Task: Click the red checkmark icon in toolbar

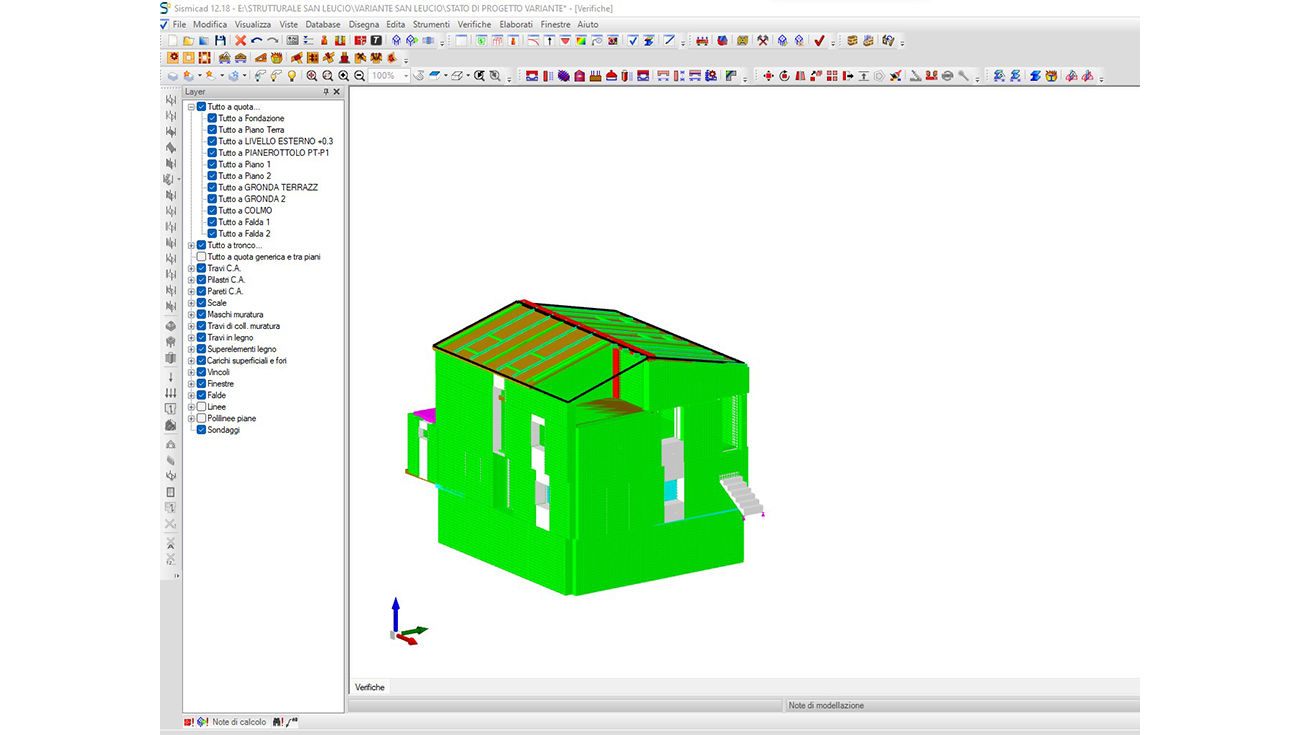Action: 819,41
